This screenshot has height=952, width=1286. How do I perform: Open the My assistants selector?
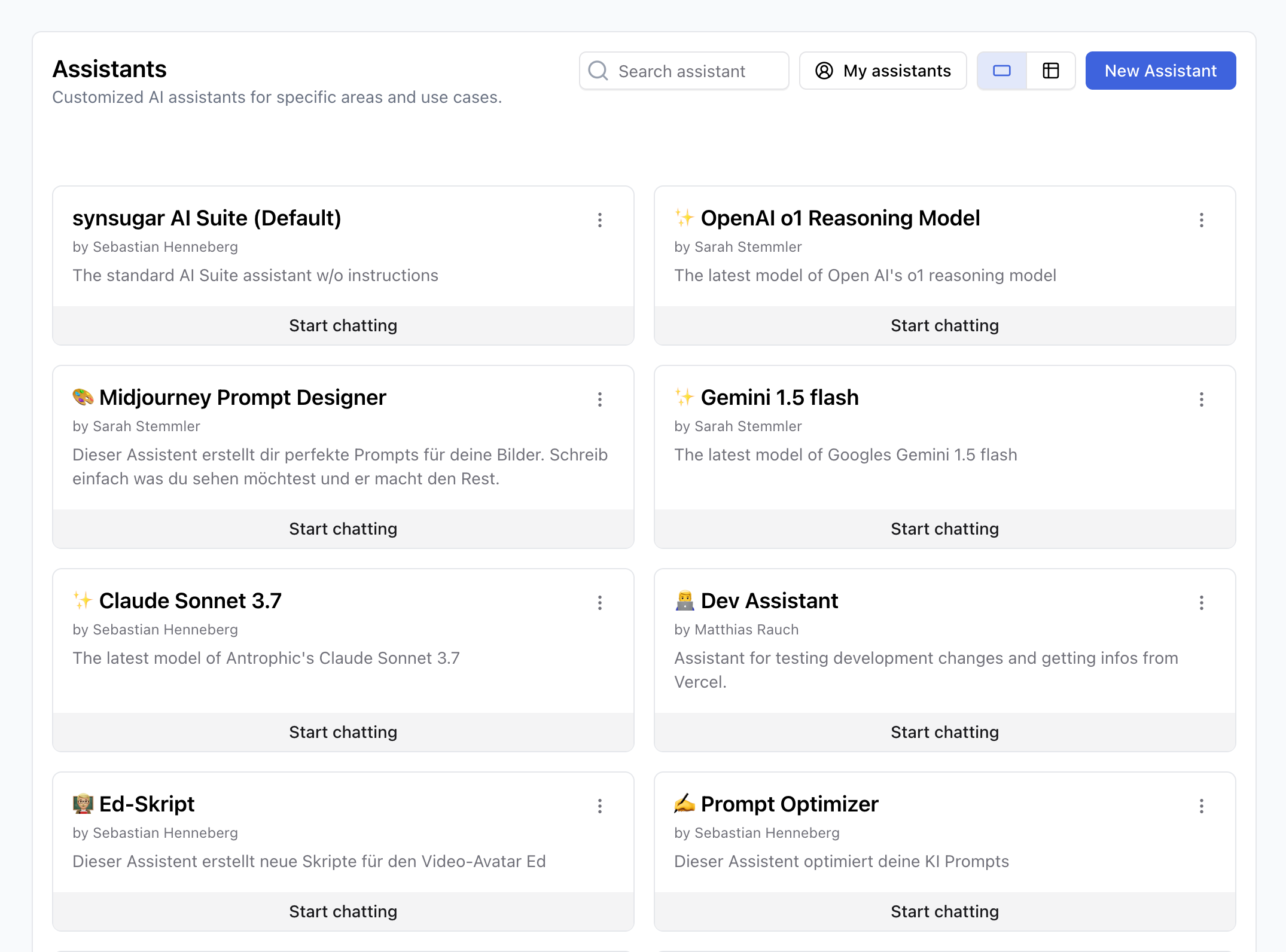coord(882,71)
